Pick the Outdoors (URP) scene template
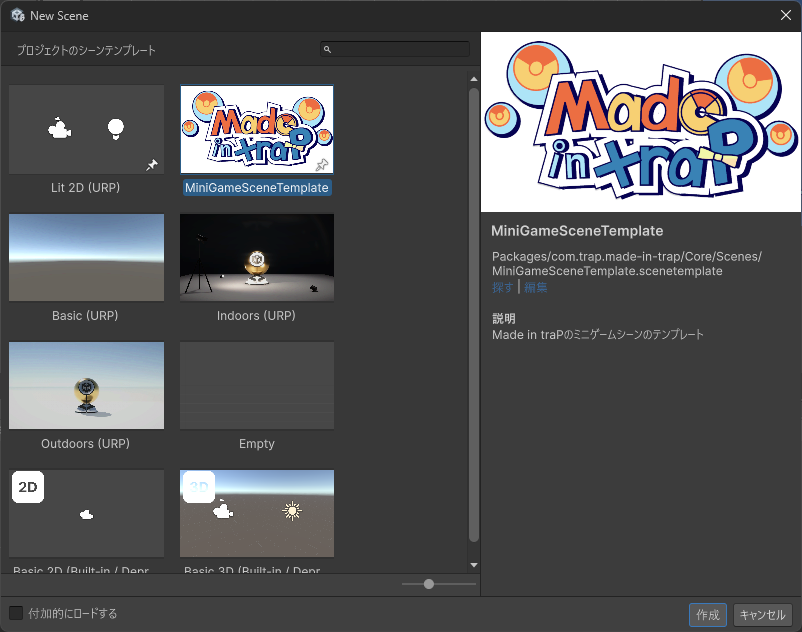Screen dimensions: 802x632 (86, 385)
